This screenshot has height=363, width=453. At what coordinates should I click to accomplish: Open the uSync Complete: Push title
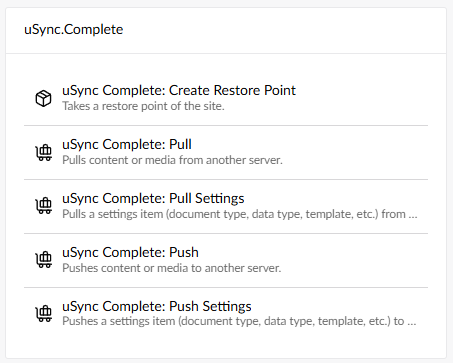(x=130, y=252)
